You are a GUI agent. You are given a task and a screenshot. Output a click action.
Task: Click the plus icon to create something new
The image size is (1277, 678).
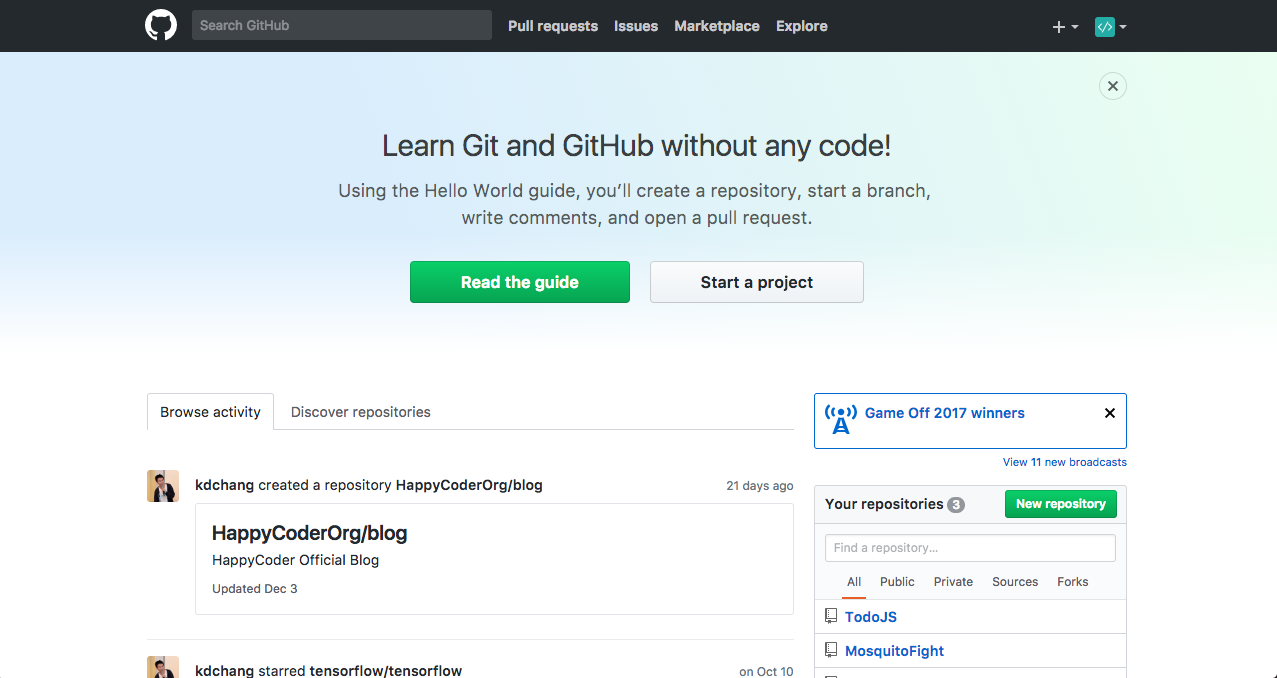[x=1058, y=27]
